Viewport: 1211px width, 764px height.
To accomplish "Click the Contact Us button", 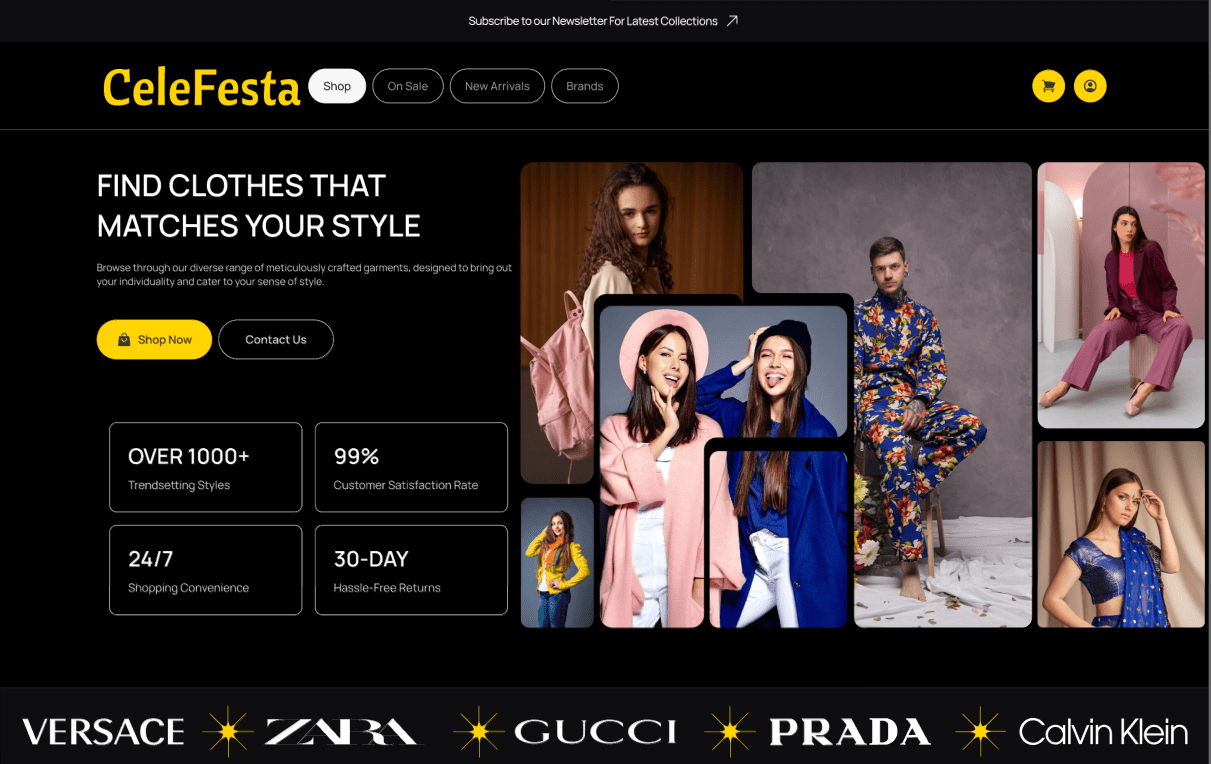I will [276, 340].
